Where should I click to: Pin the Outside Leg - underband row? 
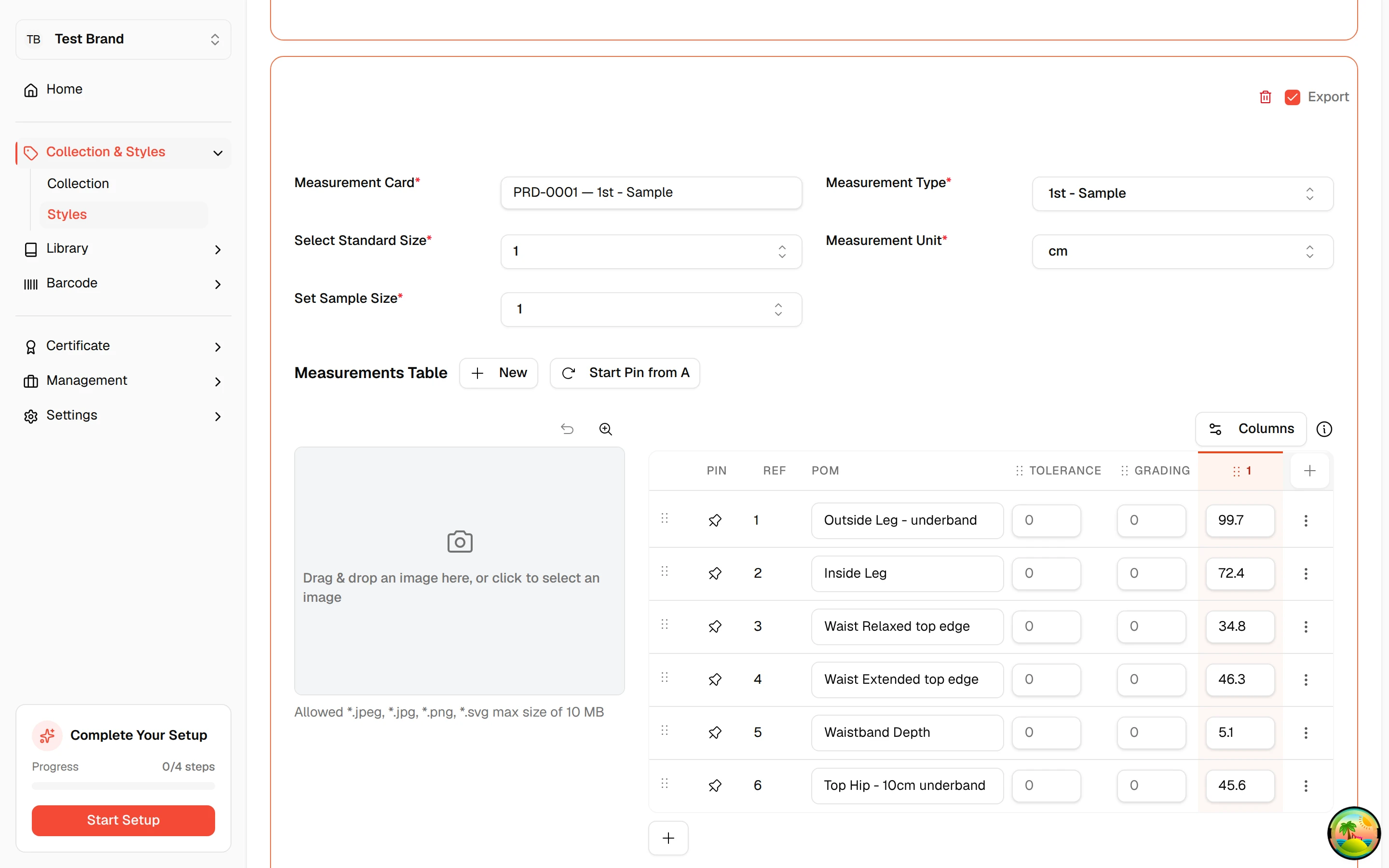[x=715, y=520]
